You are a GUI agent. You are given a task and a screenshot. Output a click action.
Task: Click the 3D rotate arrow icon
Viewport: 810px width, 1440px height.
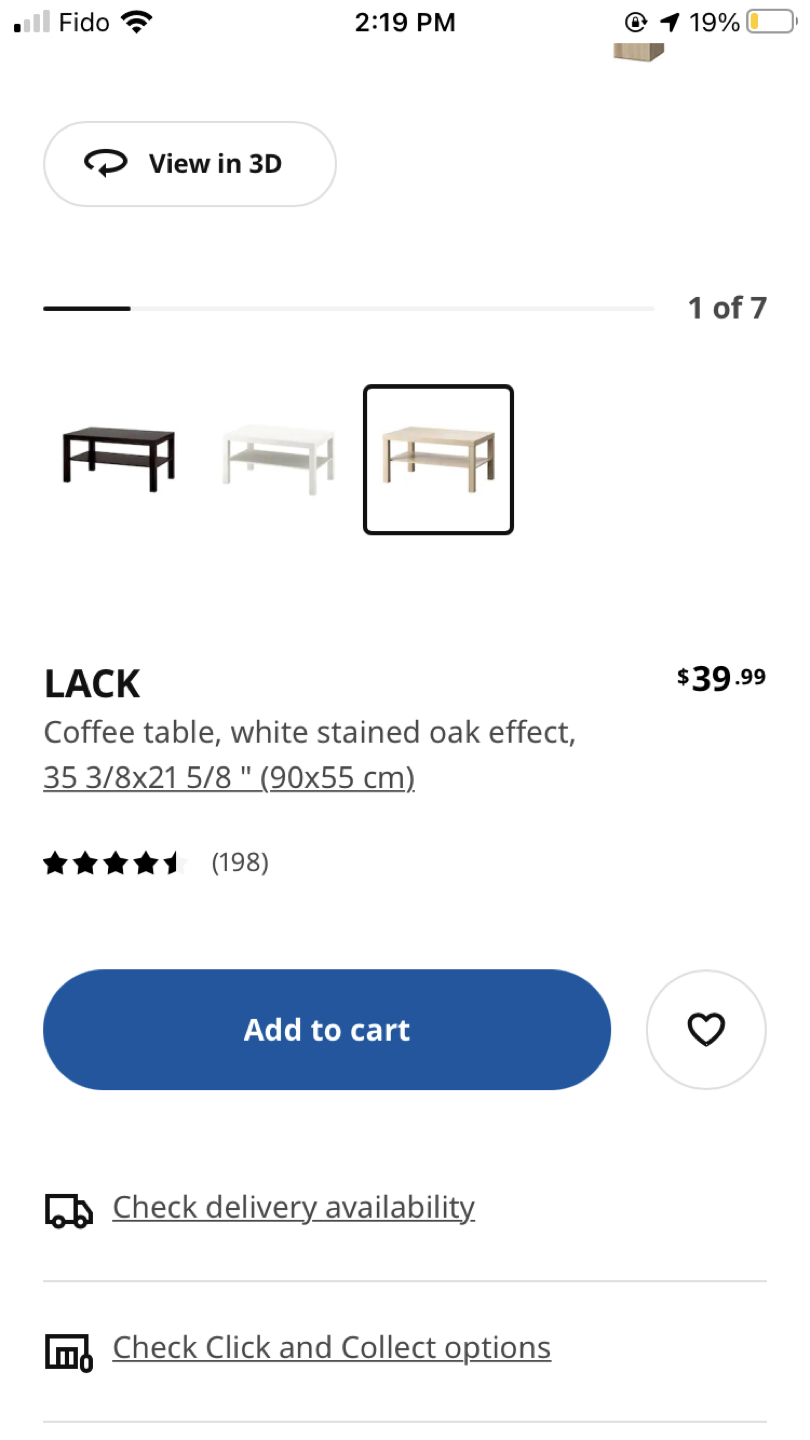coord(106,163)
